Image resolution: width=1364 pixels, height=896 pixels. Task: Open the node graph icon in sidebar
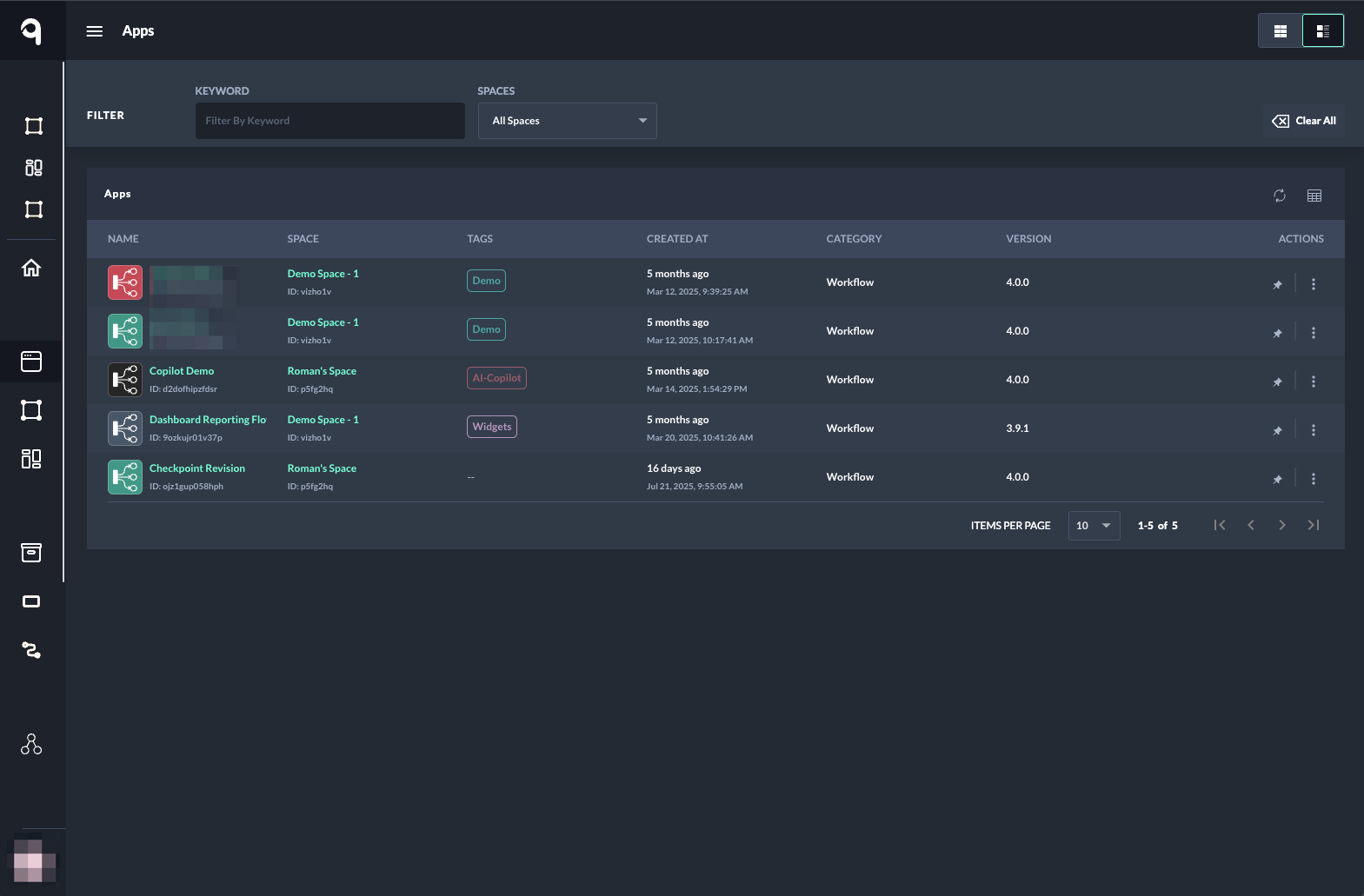[x=31, y=744]
